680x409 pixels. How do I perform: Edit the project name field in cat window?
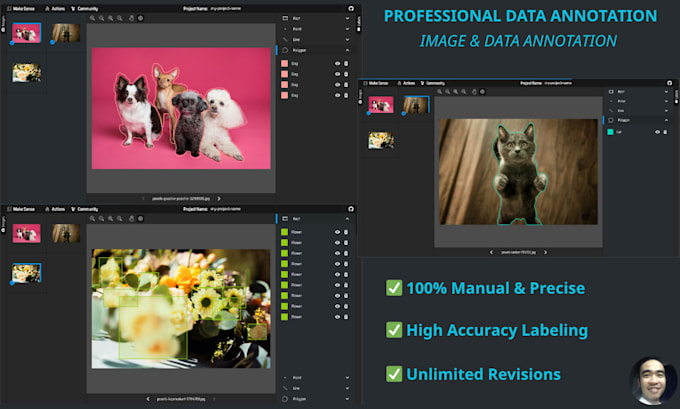[x=558, y=83]
